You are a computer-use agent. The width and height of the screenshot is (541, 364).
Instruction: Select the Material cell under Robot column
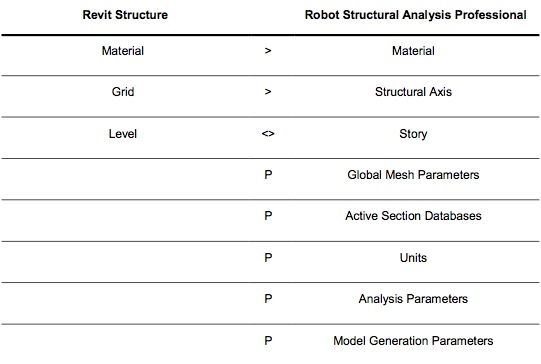pos(413,51)
